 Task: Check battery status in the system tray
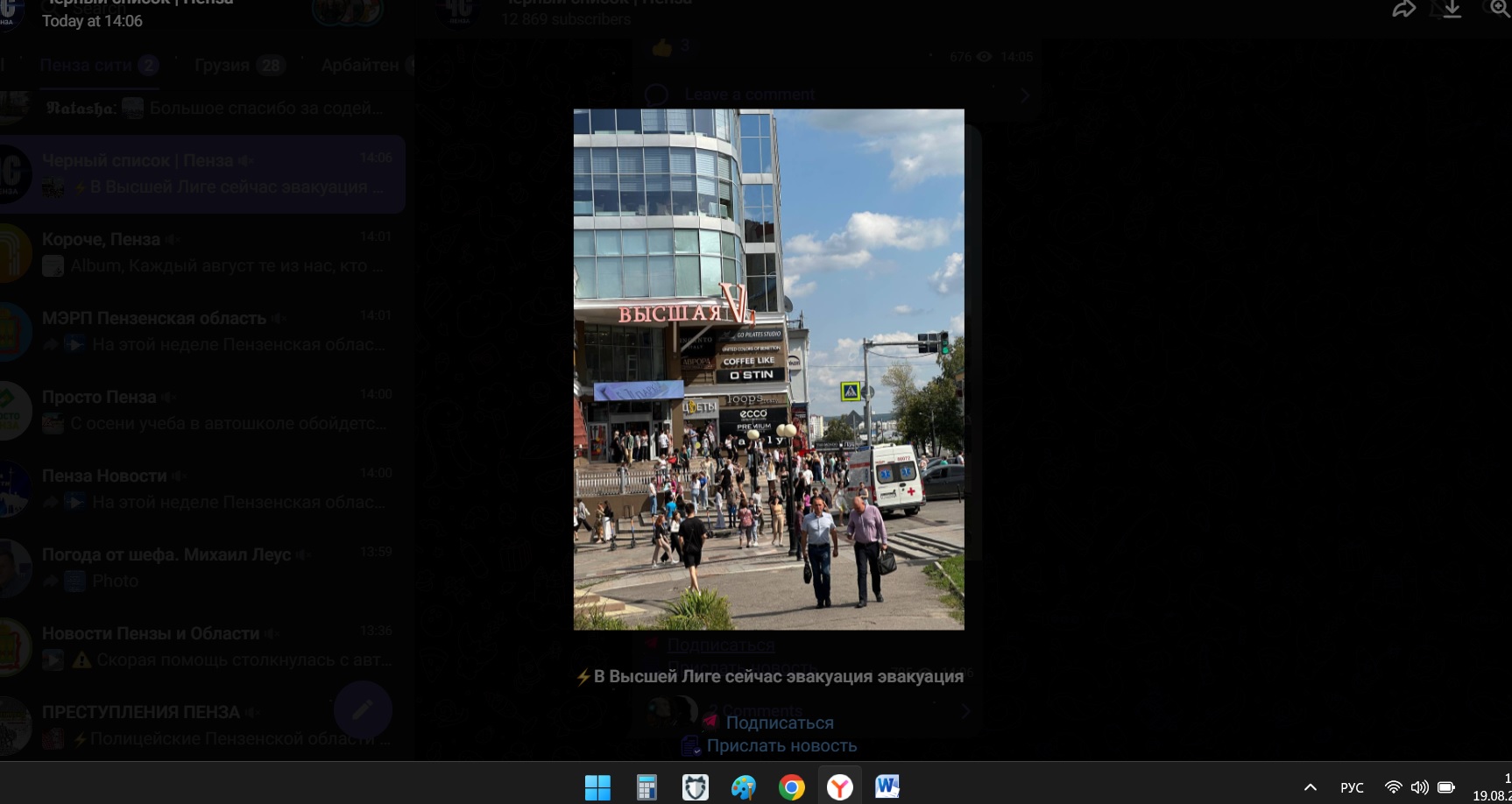(x=1446, y=787)
